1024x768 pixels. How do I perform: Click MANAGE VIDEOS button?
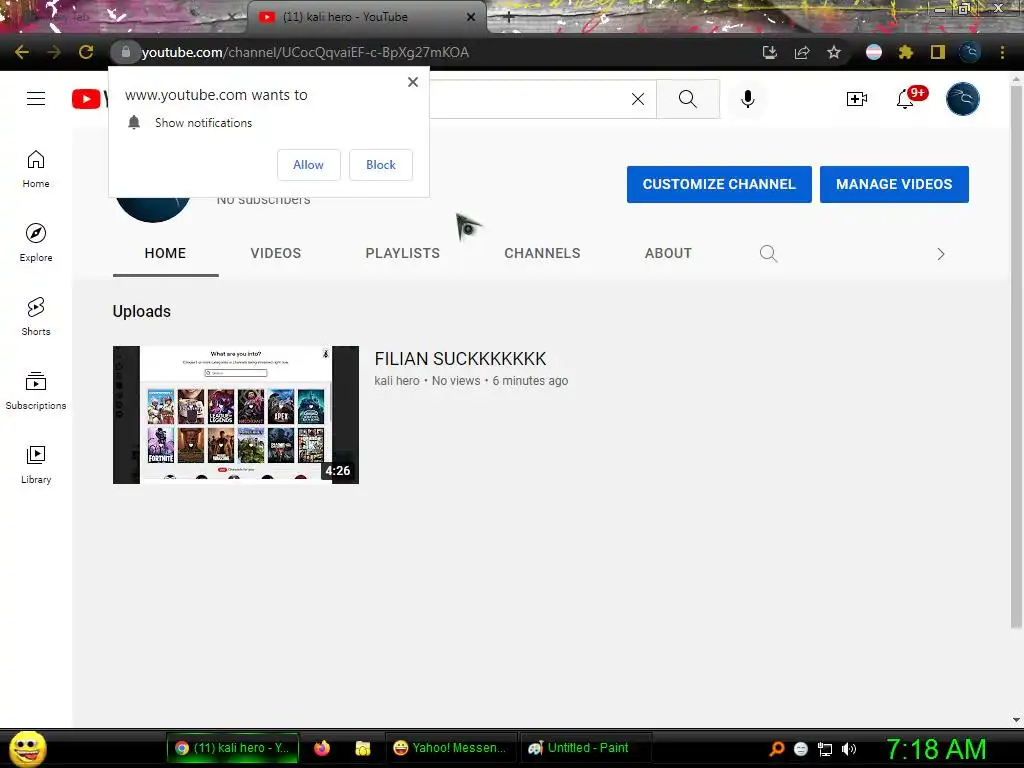click(x=894, y=184)
